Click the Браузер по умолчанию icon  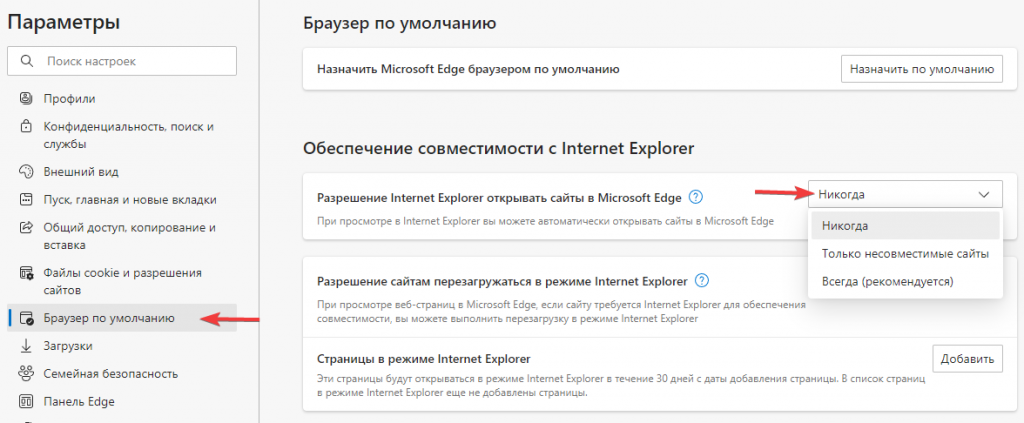click(x=26, y=319)
